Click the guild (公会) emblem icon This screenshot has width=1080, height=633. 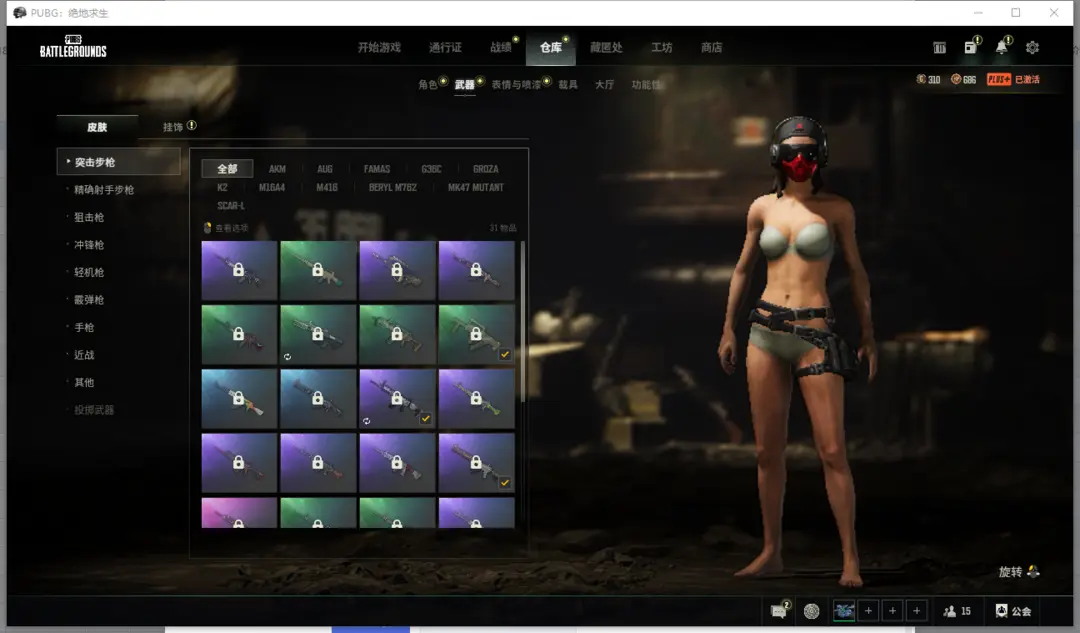click(1002, 611)
